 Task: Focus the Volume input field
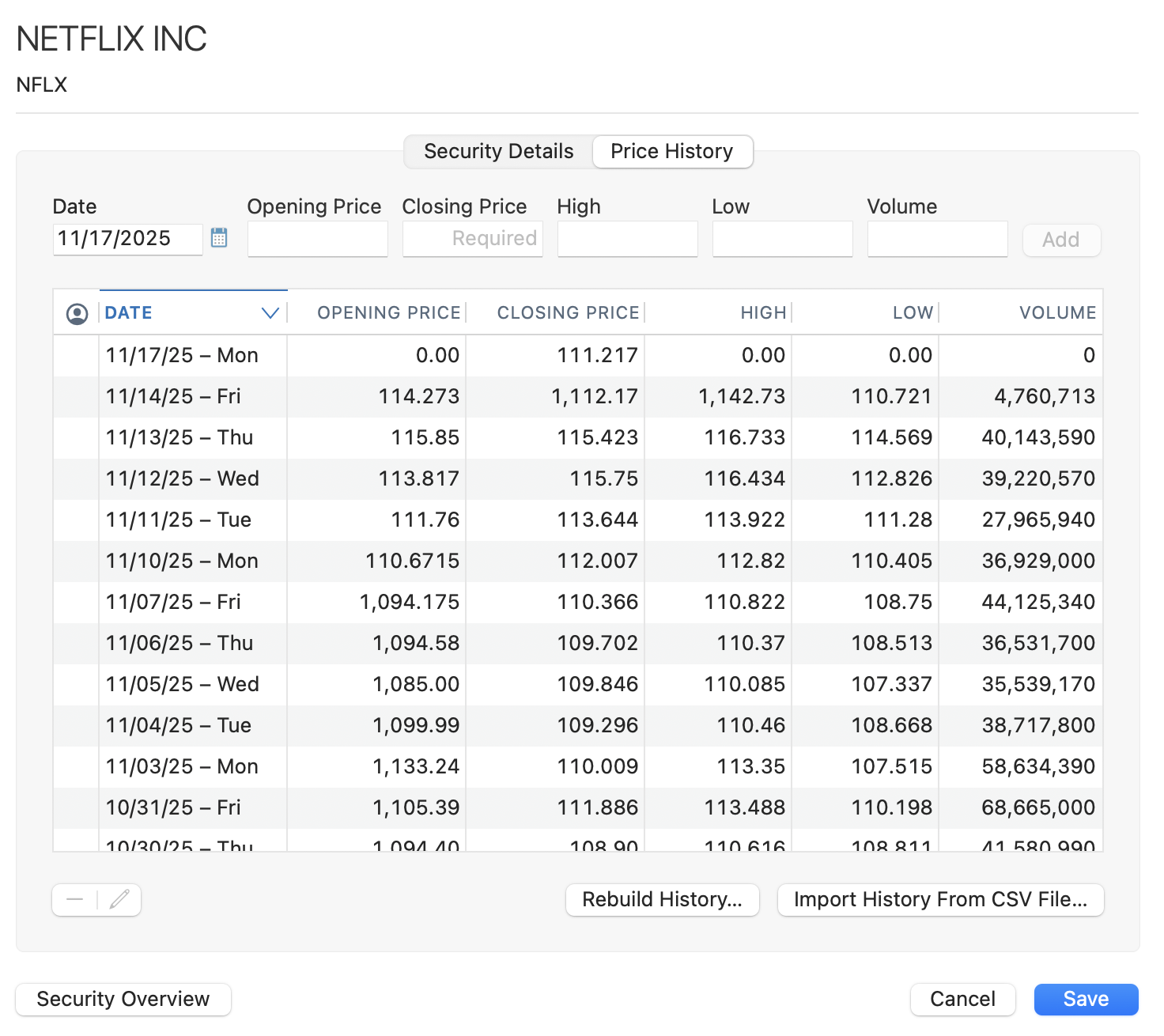coord(938,238)
